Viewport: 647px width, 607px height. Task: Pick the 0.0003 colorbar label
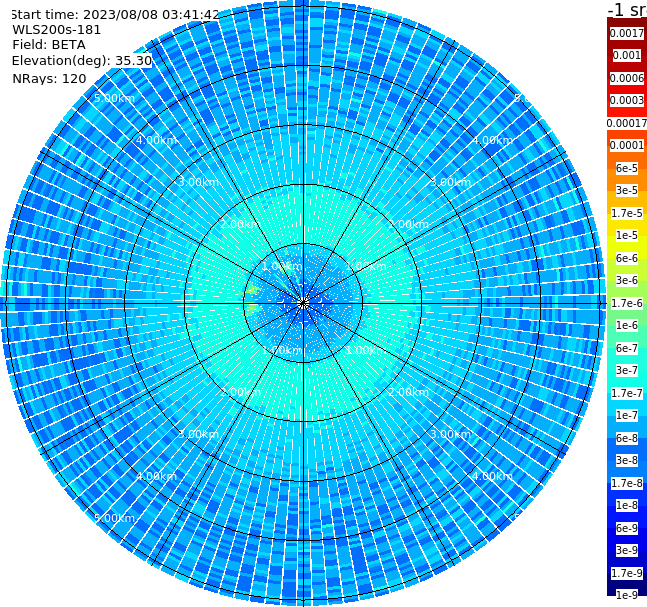click(x=627, y=100)
